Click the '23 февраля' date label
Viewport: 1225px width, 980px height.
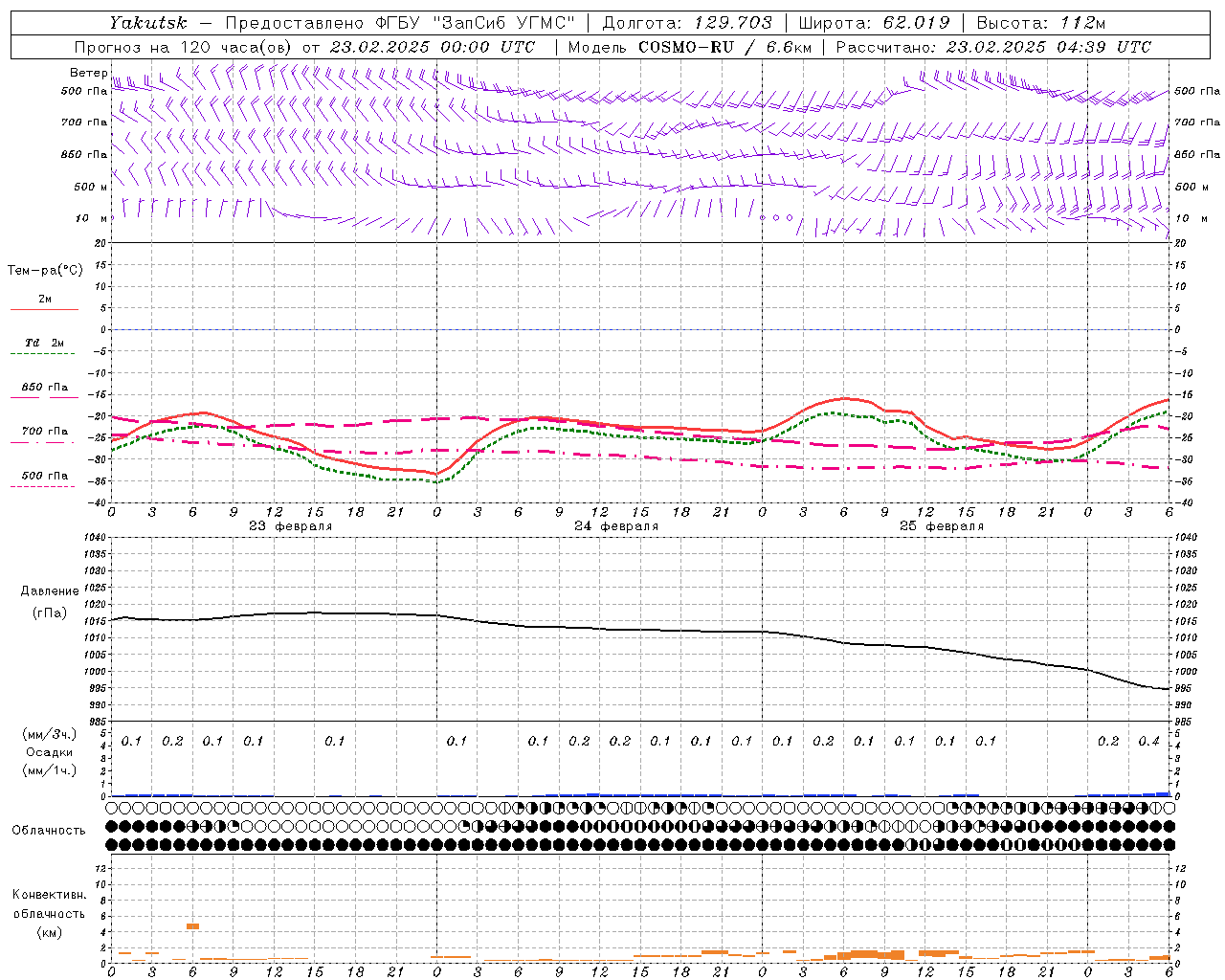[291, 526]
